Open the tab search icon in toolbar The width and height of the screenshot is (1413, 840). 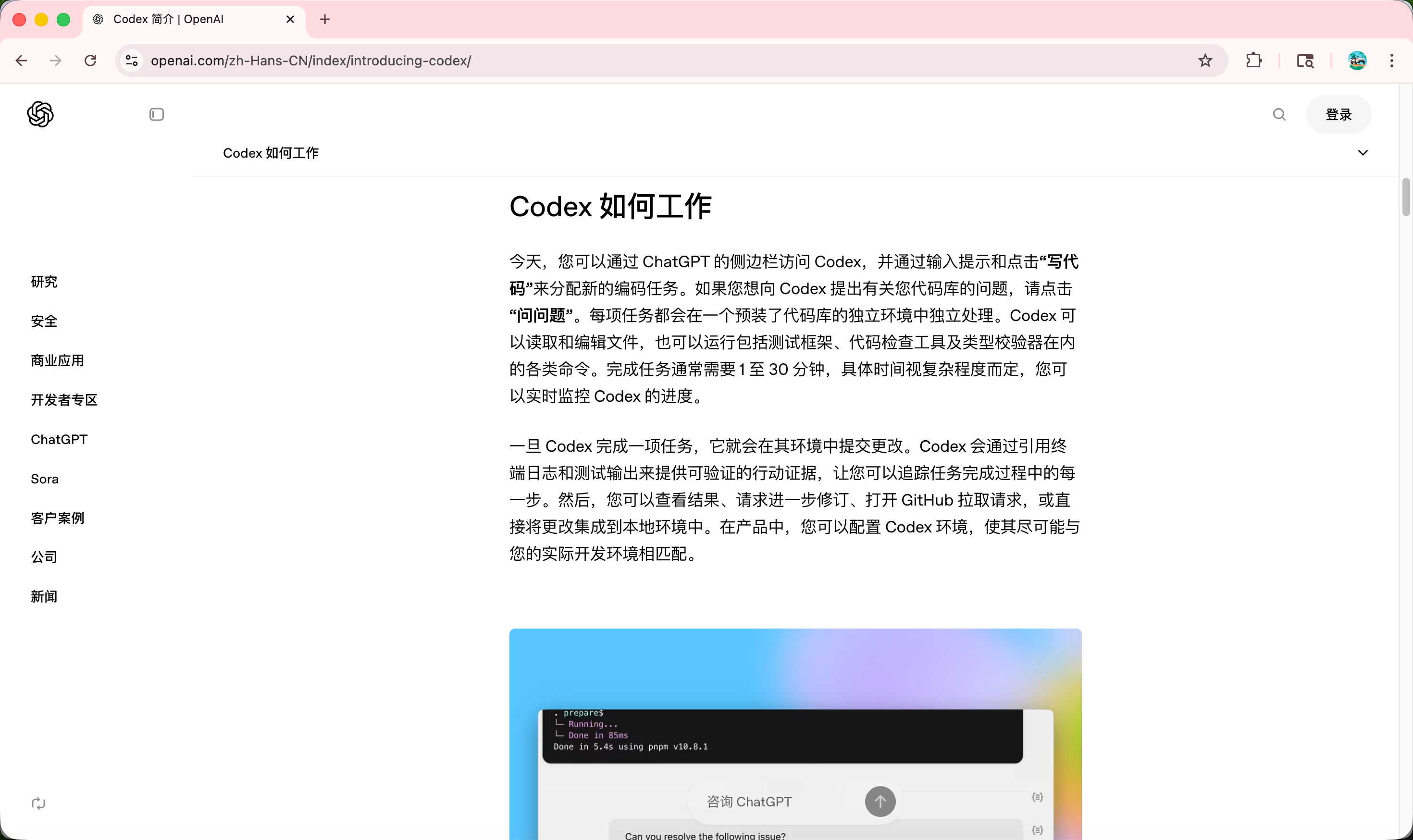(x=1305, y=61)
